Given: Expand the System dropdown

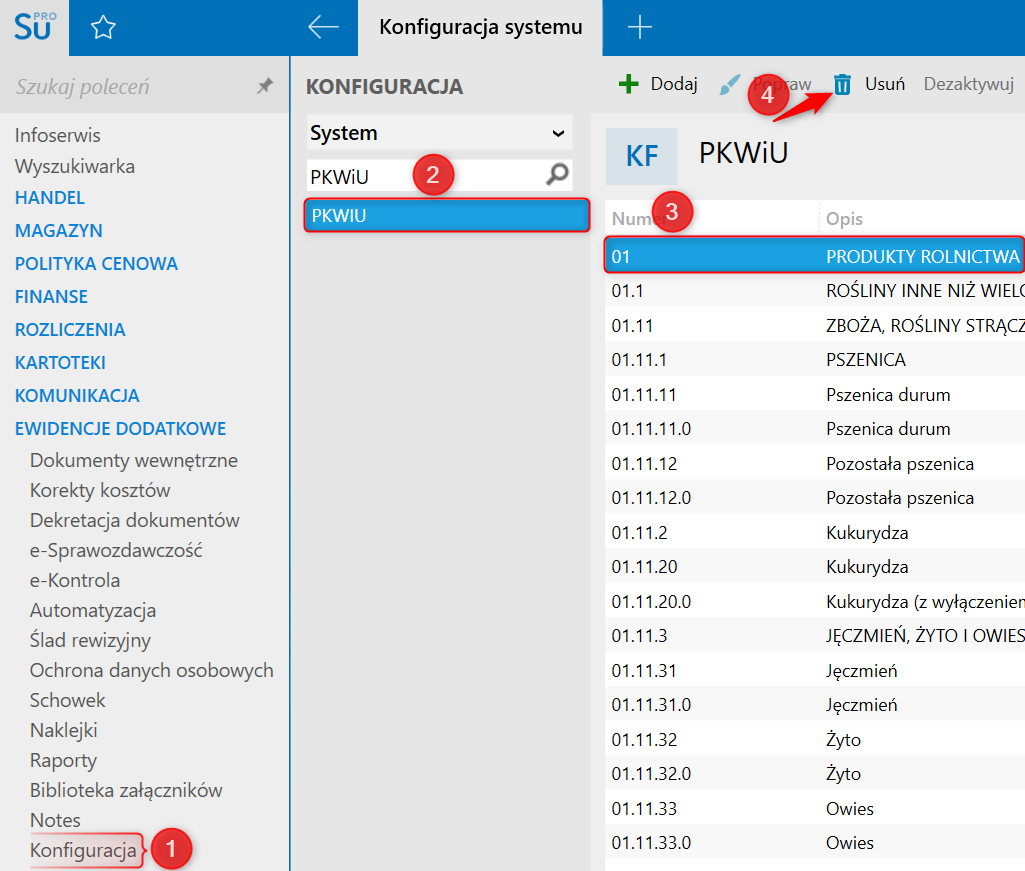Looking at the screenshot, I should (440, 133).
